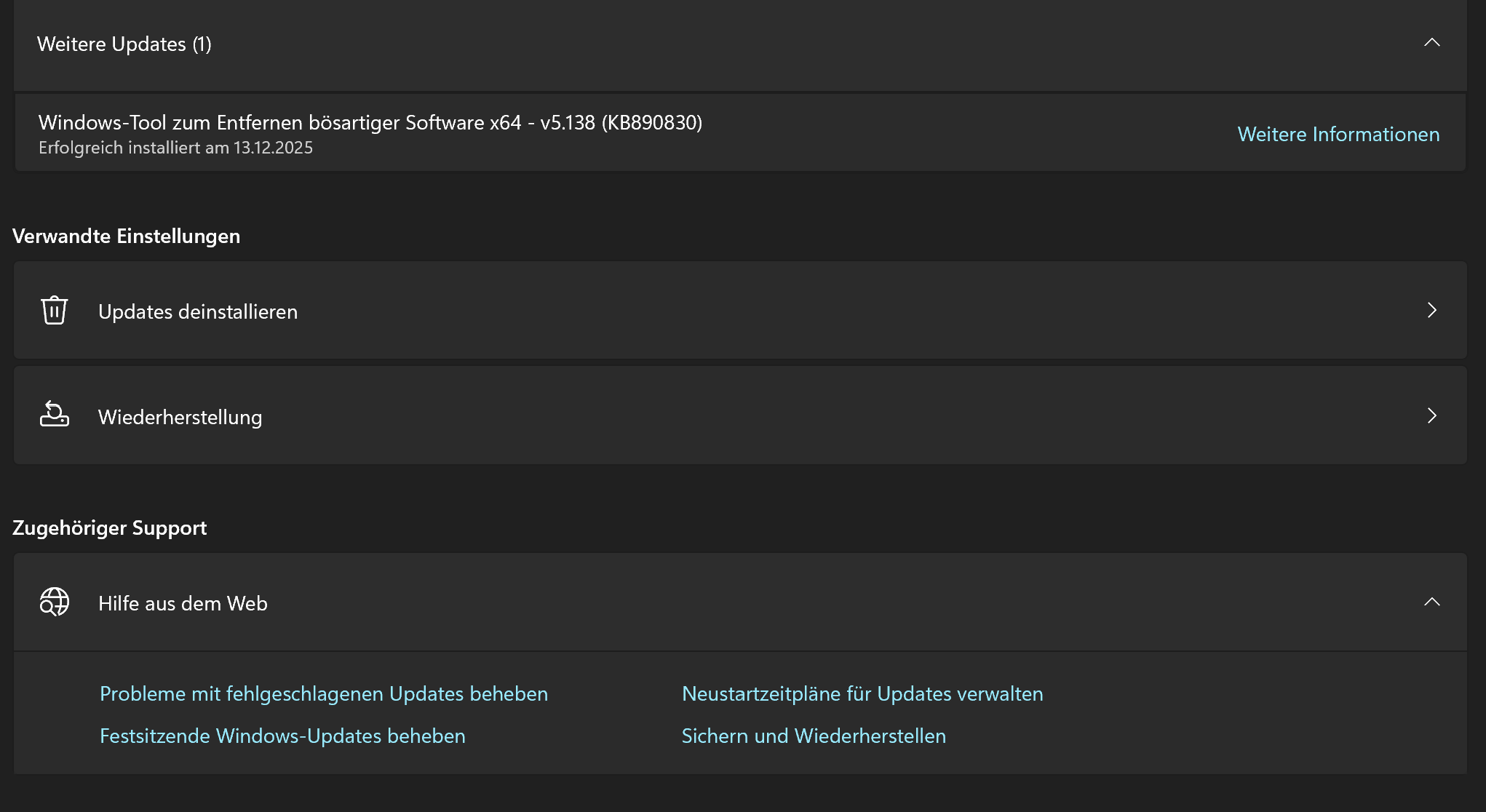The height and width of the screenshot is (812, 1486).
Task: Click the Windows-Tool zum Entfernen bösartiger Software entry
Action: click(370, 122)
